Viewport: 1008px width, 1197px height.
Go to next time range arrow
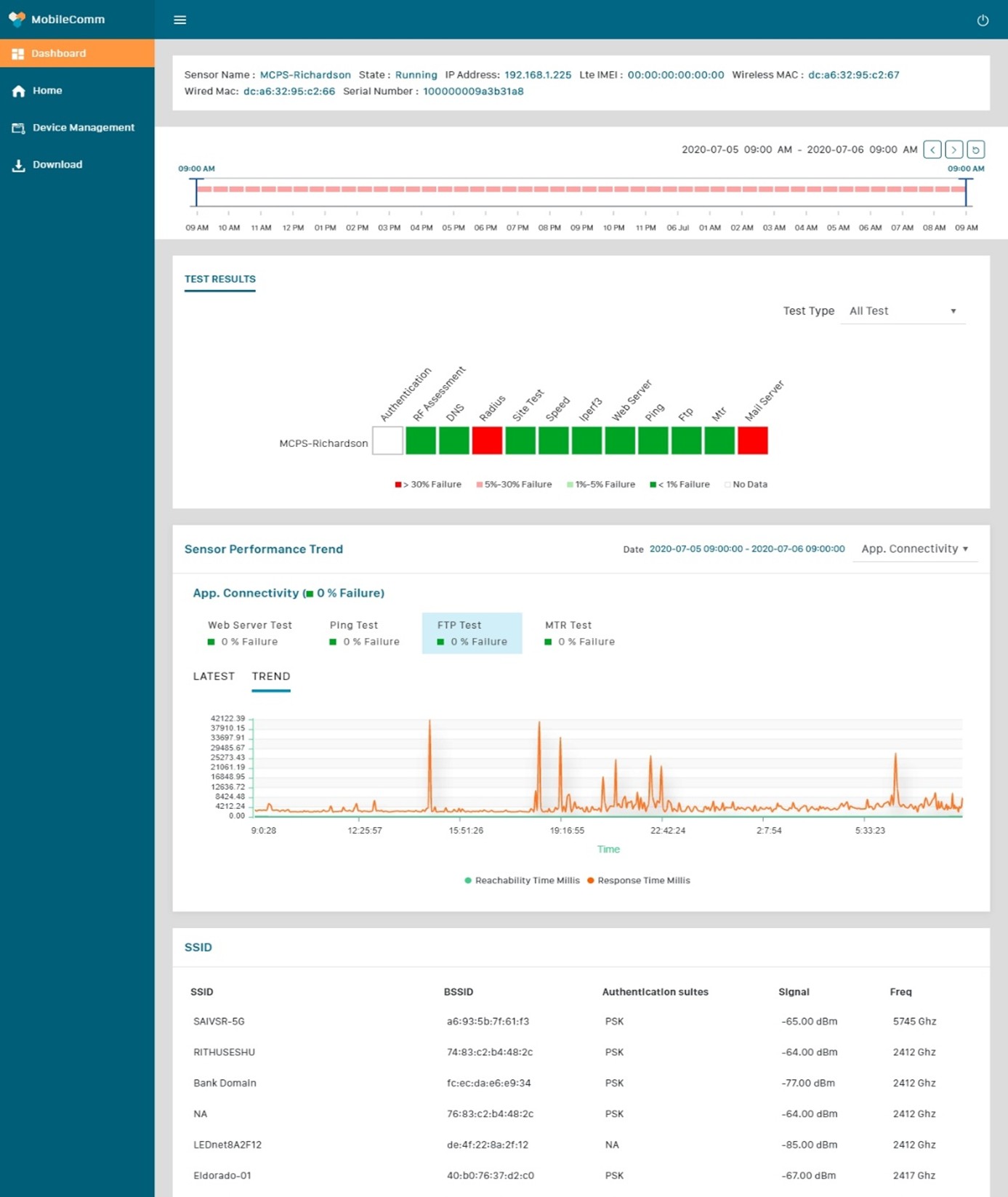[954, 150]
